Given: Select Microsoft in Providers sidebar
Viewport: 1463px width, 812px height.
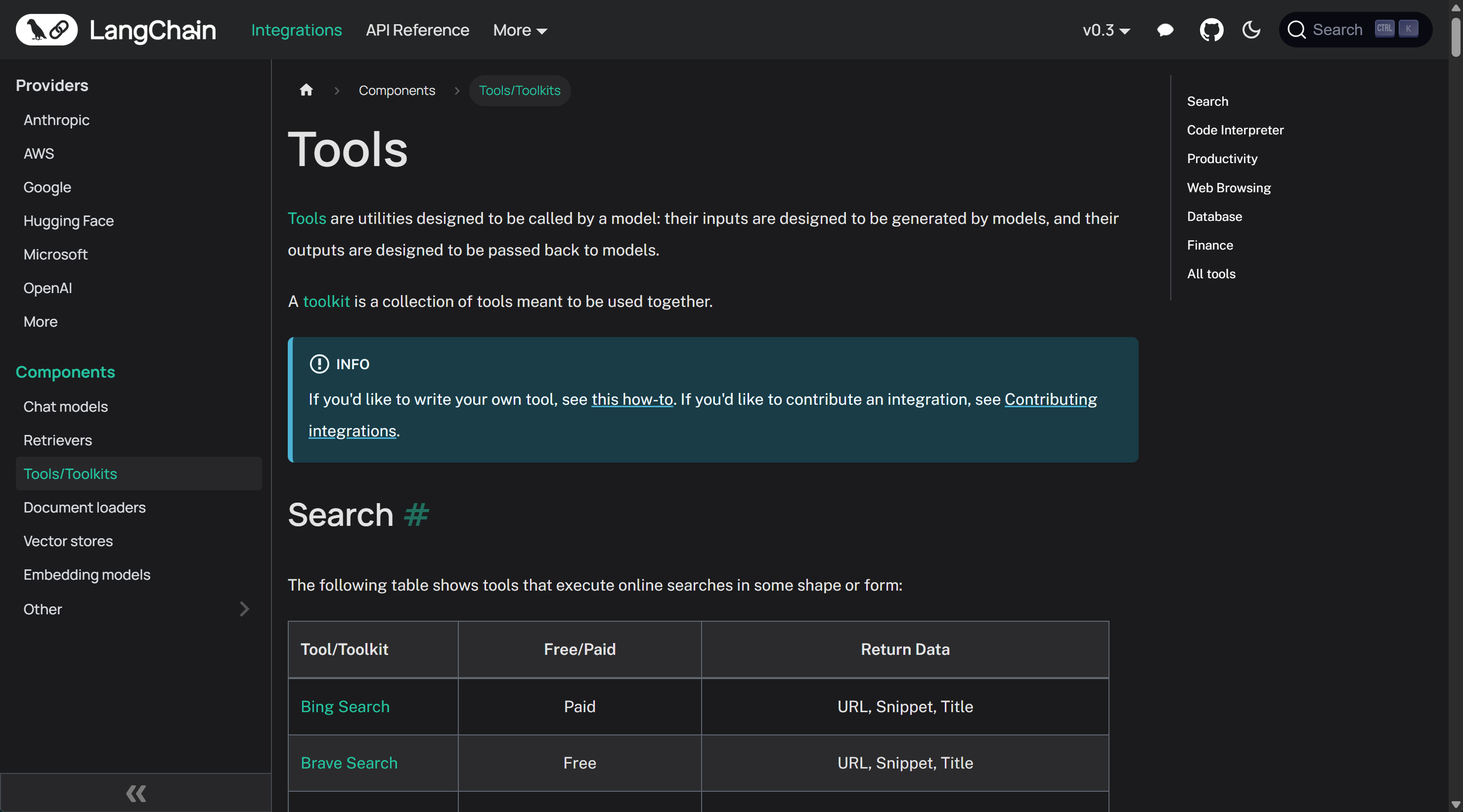Looking at the screenshot, I should coord(56,254).
